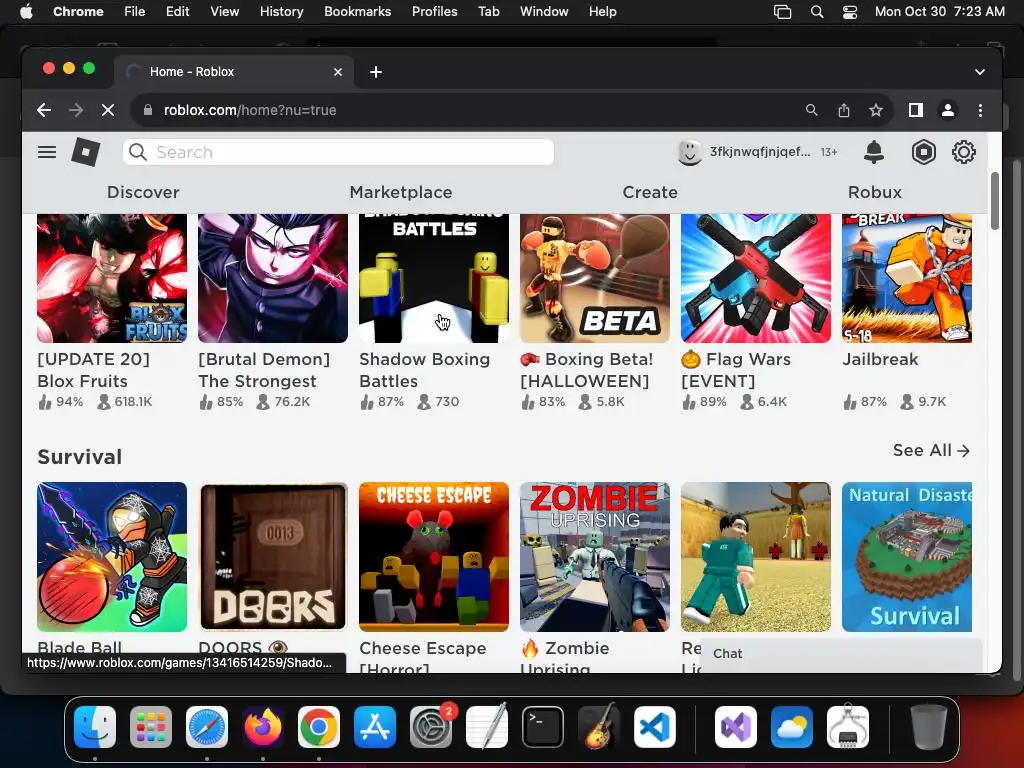Viewport: 1024px width, 768px height.
Task: Open the Brutal Demon The Strongest thumbnail
Action: (x=273, y=278)
